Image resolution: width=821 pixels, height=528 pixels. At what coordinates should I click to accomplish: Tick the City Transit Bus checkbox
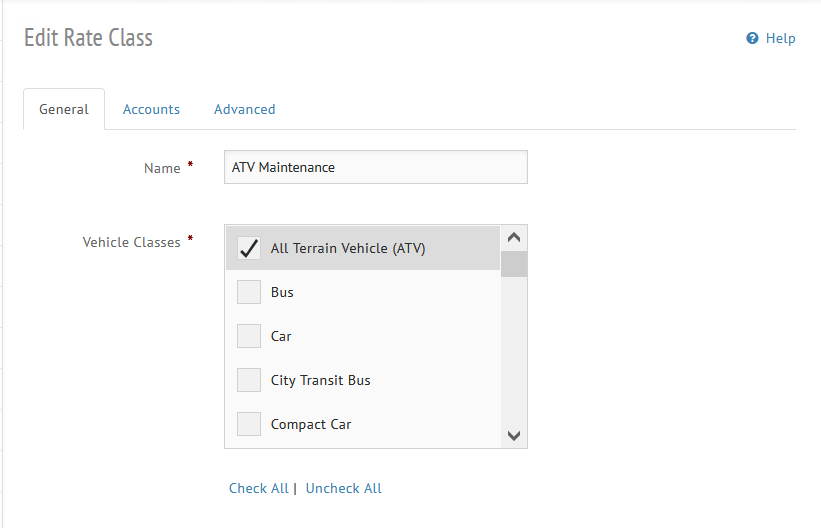[x=249, y=380]
